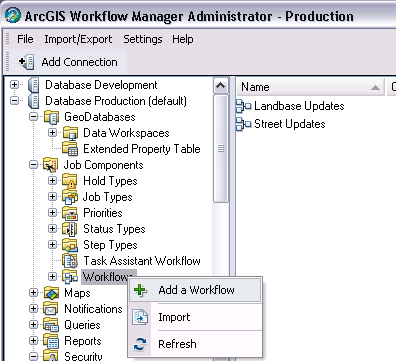Select the Status Types tree label
The height and width of the screenshot is (361, 396).
click(114, 229)
